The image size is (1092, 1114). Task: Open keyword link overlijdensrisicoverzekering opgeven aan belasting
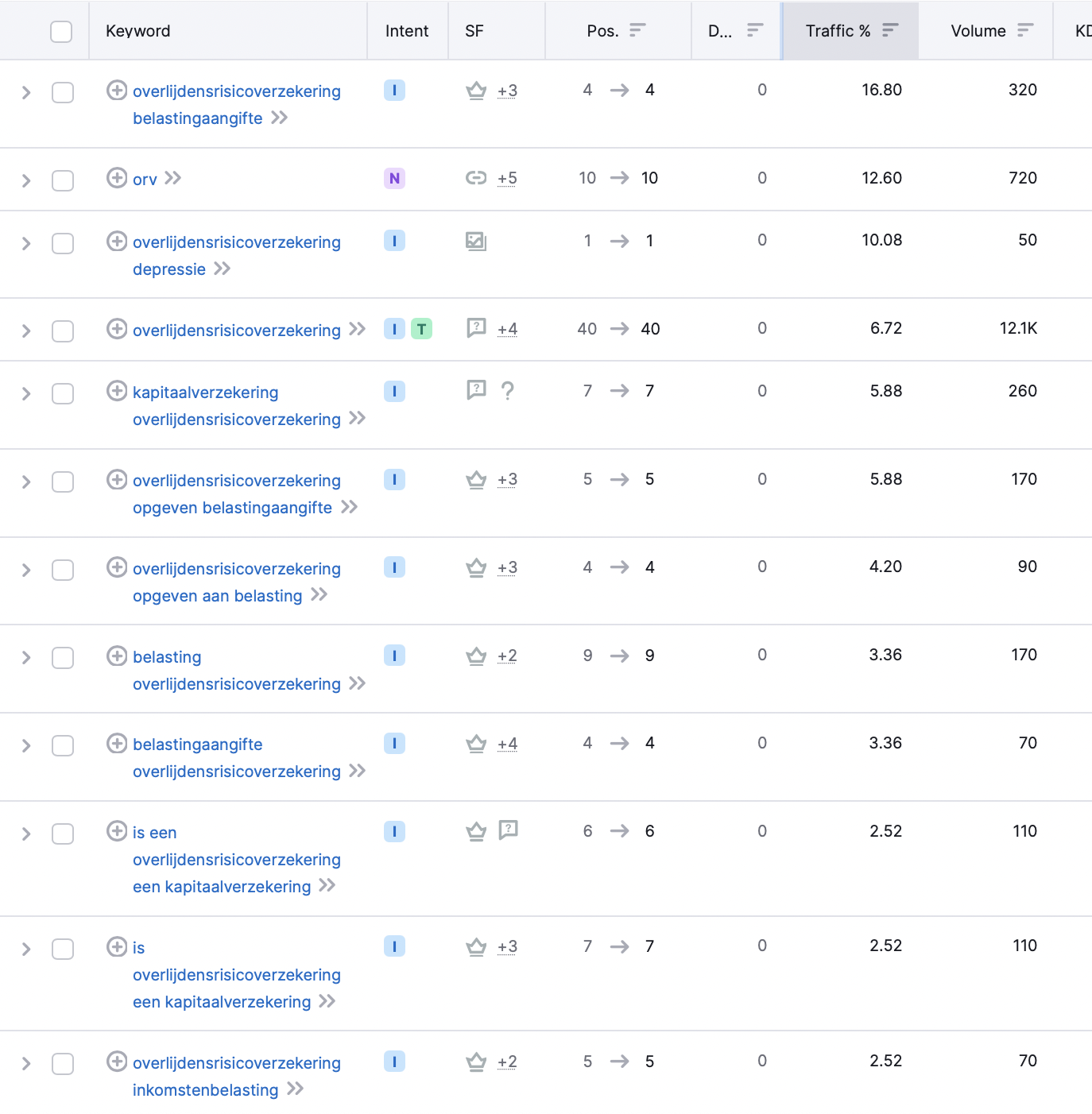pyautogui.click(x=237, y=582)
